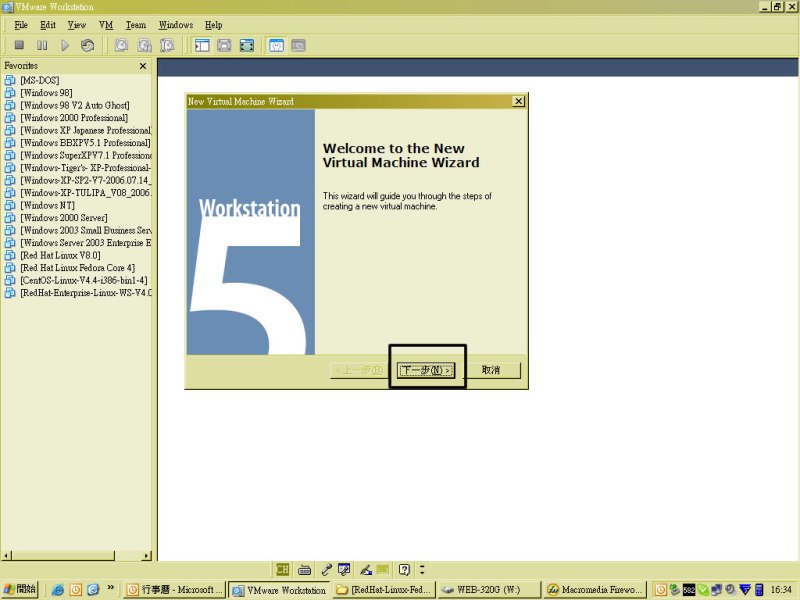Select [Windows-XP-SP2-V7-2006.07.14] favorite
Viewport: 800px width, 600px height.
coord(85,180)
